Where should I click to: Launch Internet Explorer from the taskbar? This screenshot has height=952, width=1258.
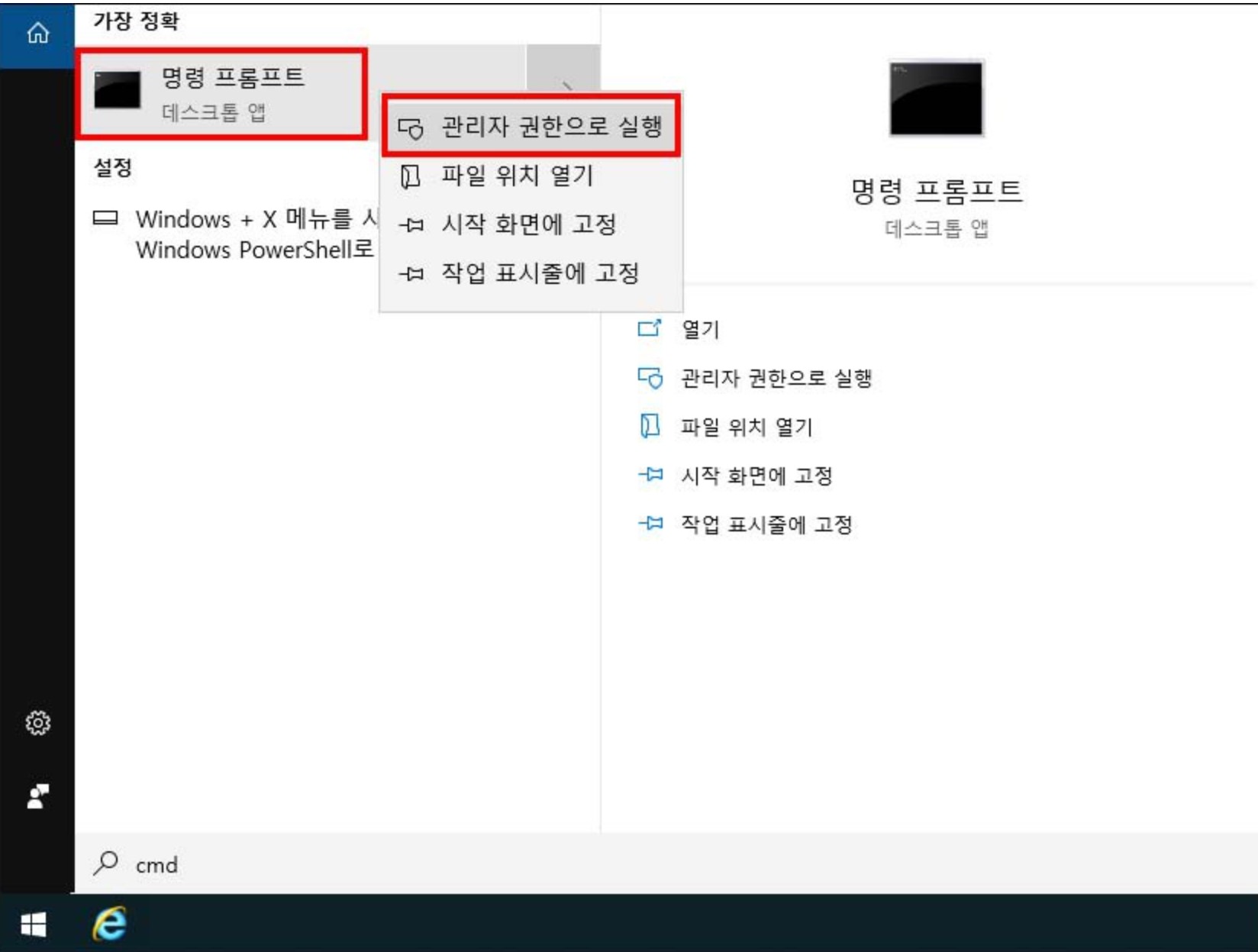pos(110,924)
